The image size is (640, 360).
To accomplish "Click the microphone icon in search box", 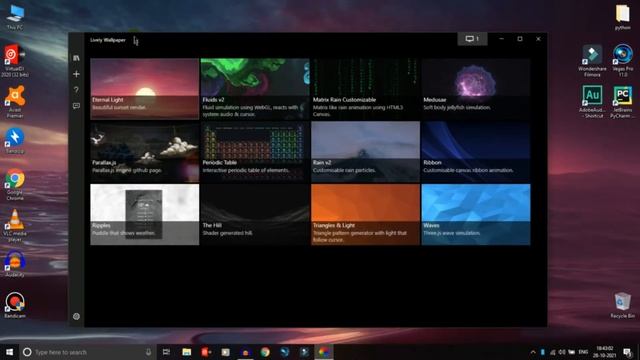I will 148,352.
